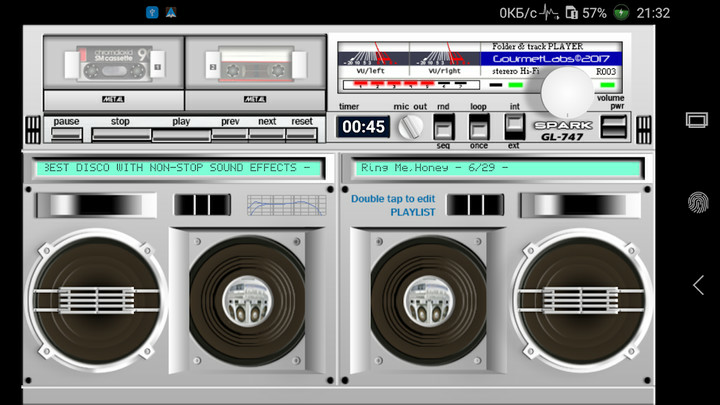Tap the pause button on cassette deck
The height and width of the screenshot is (405, 720).
(x=67, y=134)
